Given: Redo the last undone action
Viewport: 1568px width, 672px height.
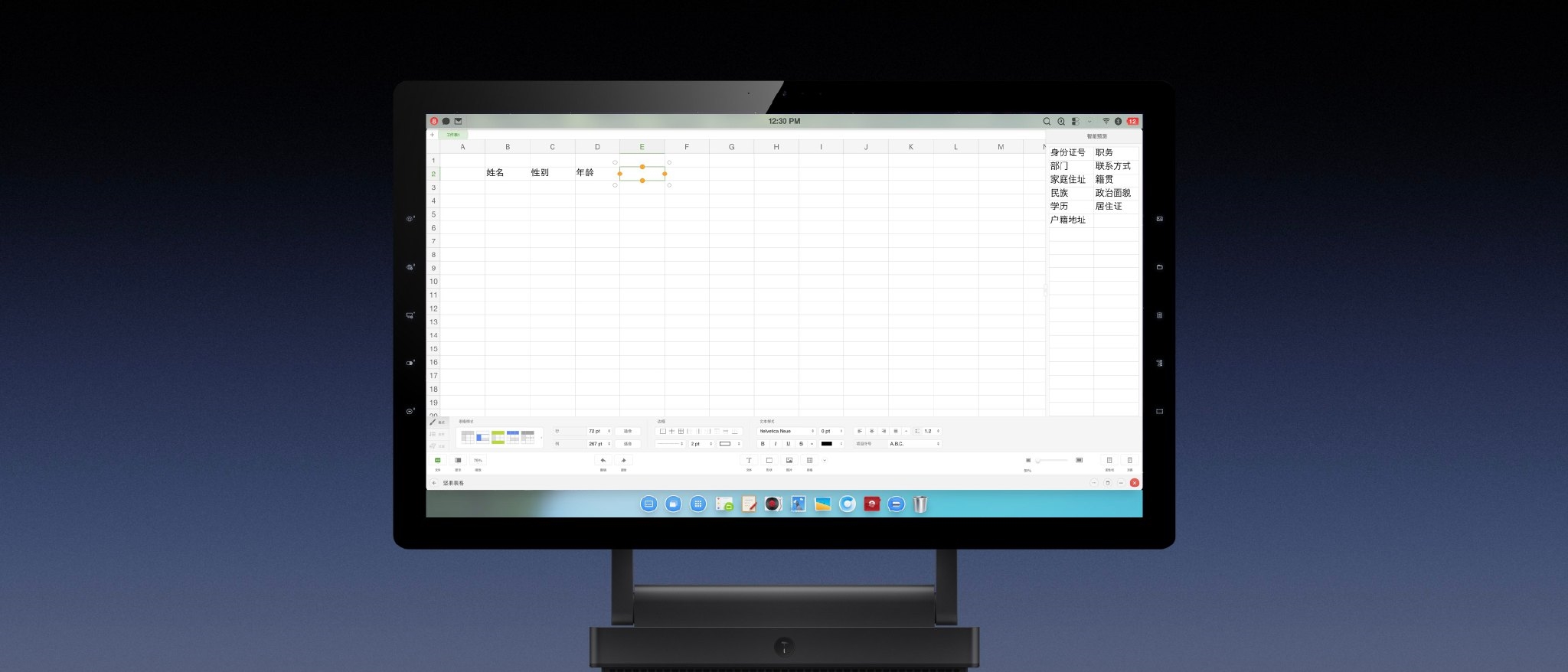Looking at the screenshot, I should point(623,461).
